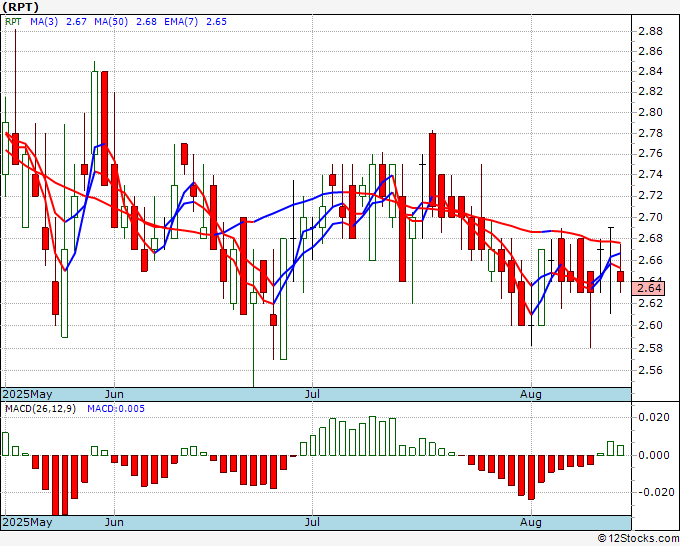The image size is (680, 546).
Task: Click the EMA(7) indicator label
Action: (x=181, y=22)
